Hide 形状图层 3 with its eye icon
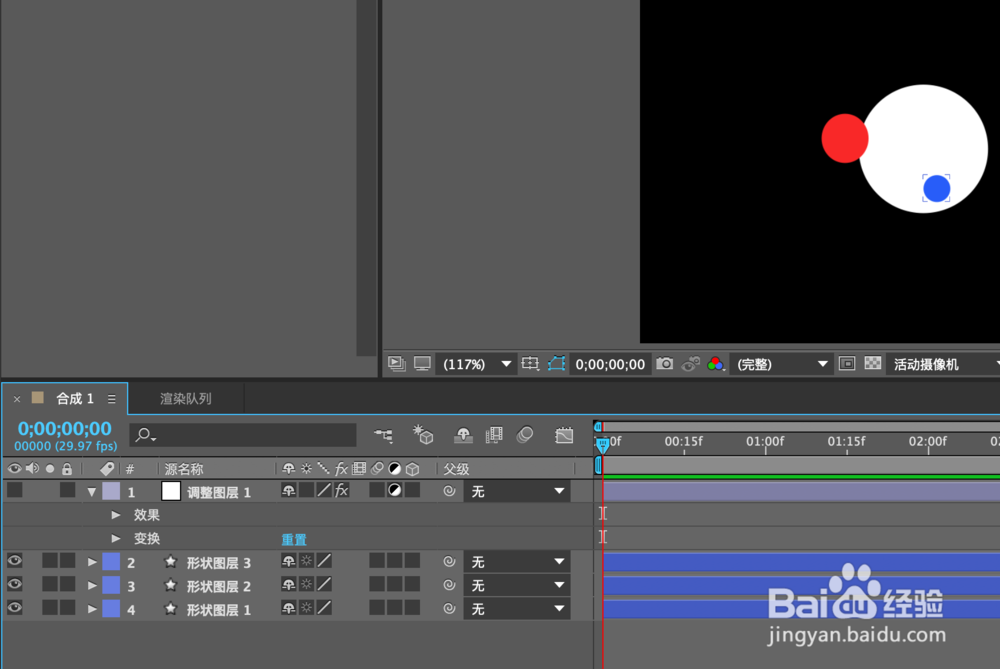The width and height of the screenshot is (1000, 669). (14, 561)
